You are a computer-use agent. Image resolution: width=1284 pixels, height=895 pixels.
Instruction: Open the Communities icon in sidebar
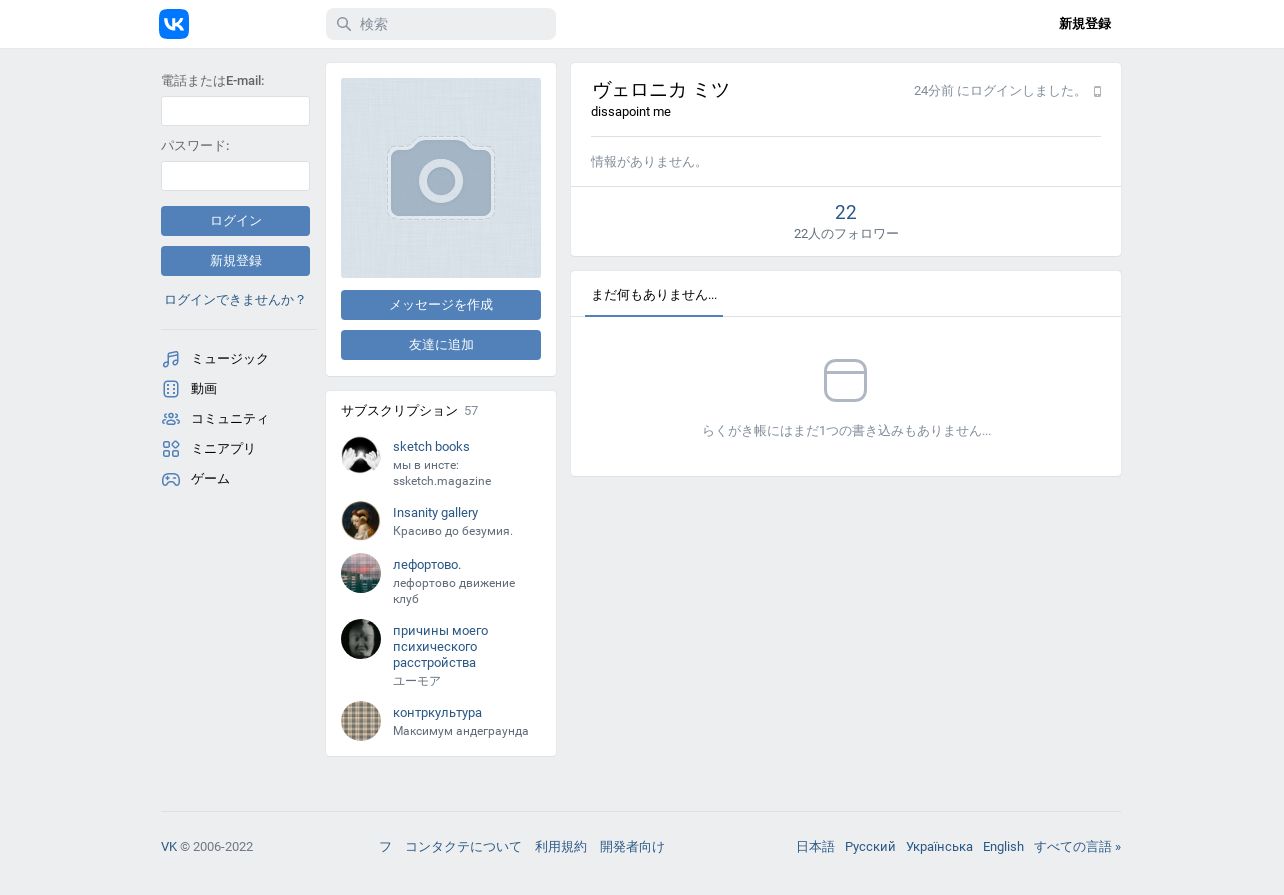coord(171,419)
